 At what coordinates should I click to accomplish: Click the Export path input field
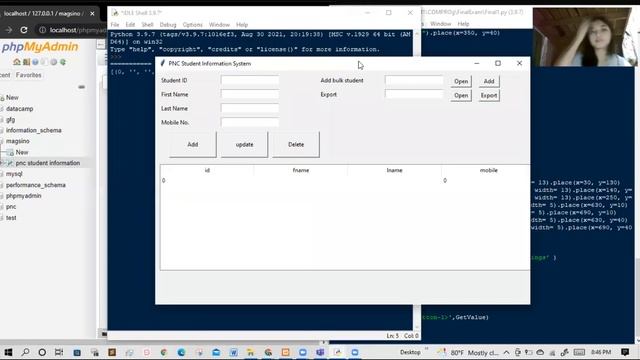click(x=414, y=94)
